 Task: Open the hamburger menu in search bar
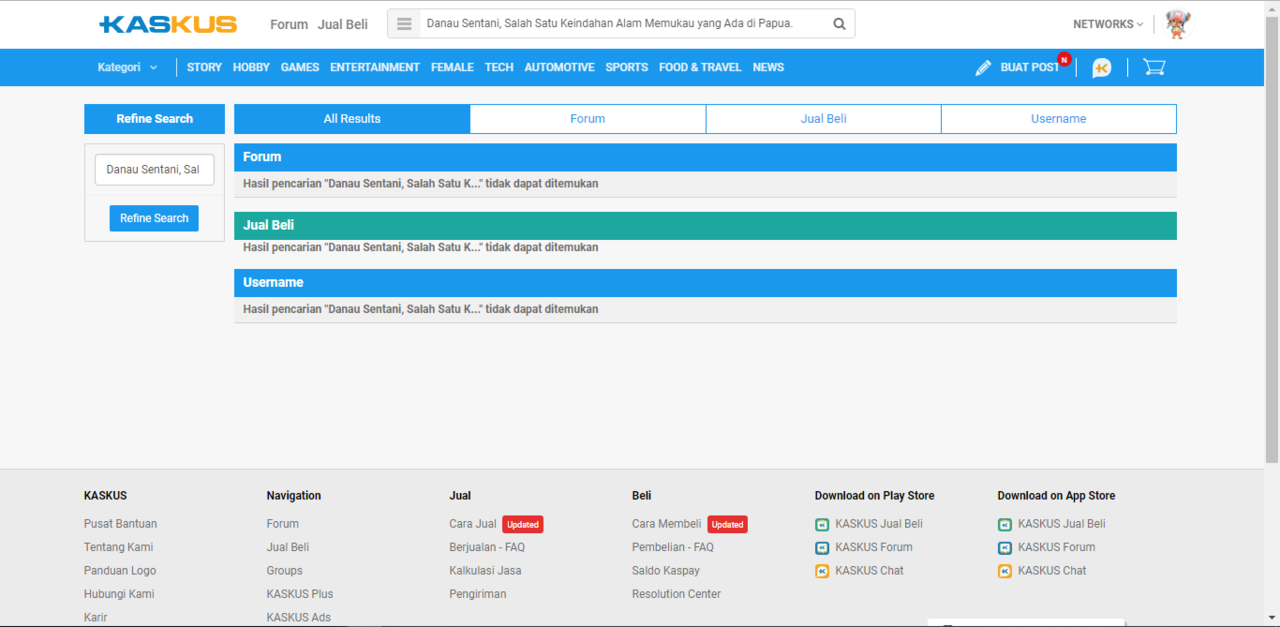click(x=404, y=24)
